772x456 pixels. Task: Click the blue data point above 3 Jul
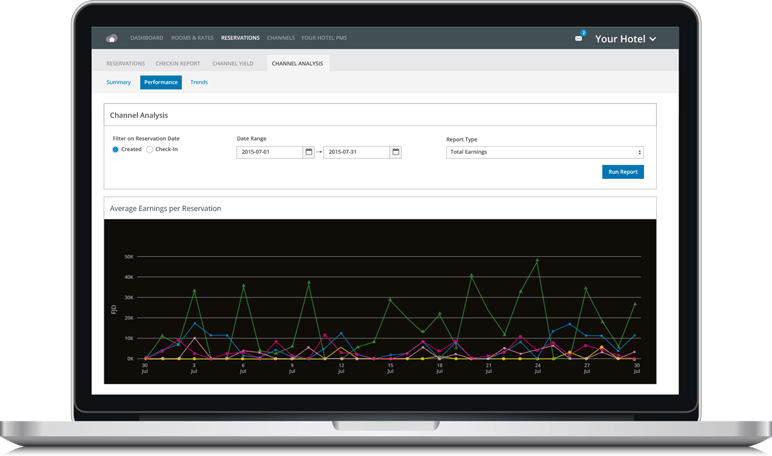point(195,324)
